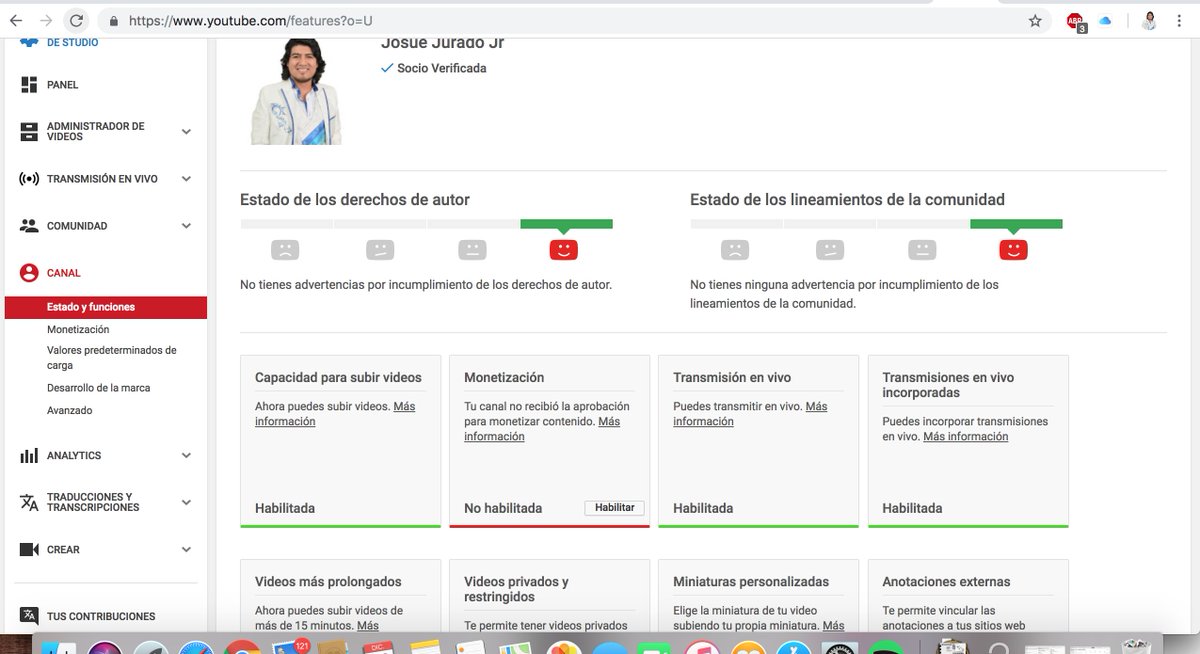Expand the Crear section
The height and width of the screenshot is (654, 1200).
[x=186, y=549]
